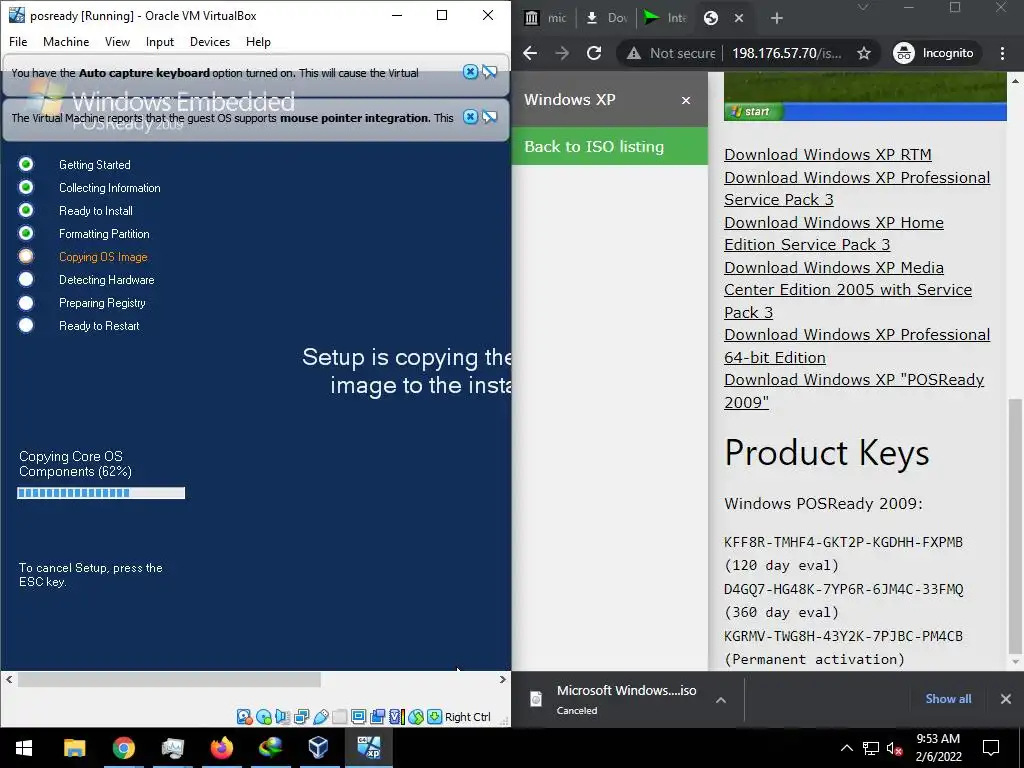Go back in Chrome
1024x768 pixels.
click(530, 53)
